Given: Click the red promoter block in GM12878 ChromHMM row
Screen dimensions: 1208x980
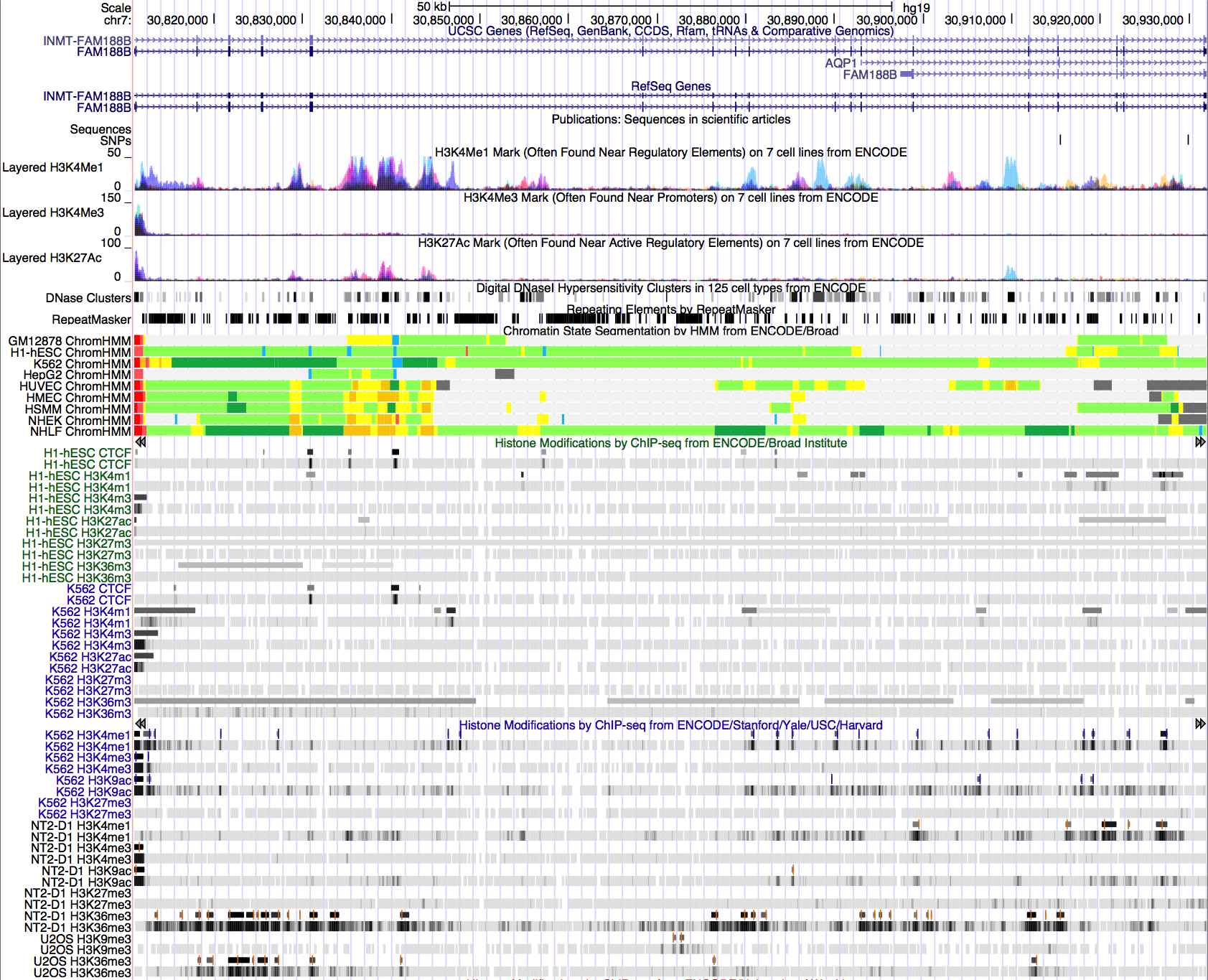Looking at the screenshot, I should point(139,340).
